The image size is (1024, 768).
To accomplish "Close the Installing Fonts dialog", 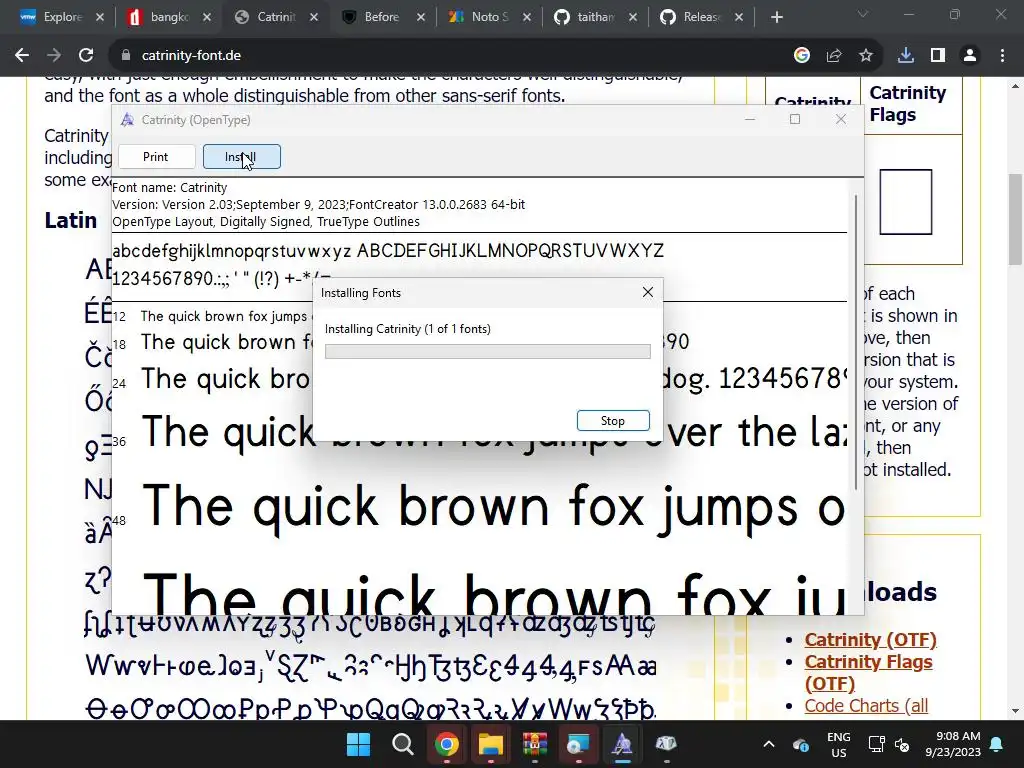I will (x=647, y=292).
